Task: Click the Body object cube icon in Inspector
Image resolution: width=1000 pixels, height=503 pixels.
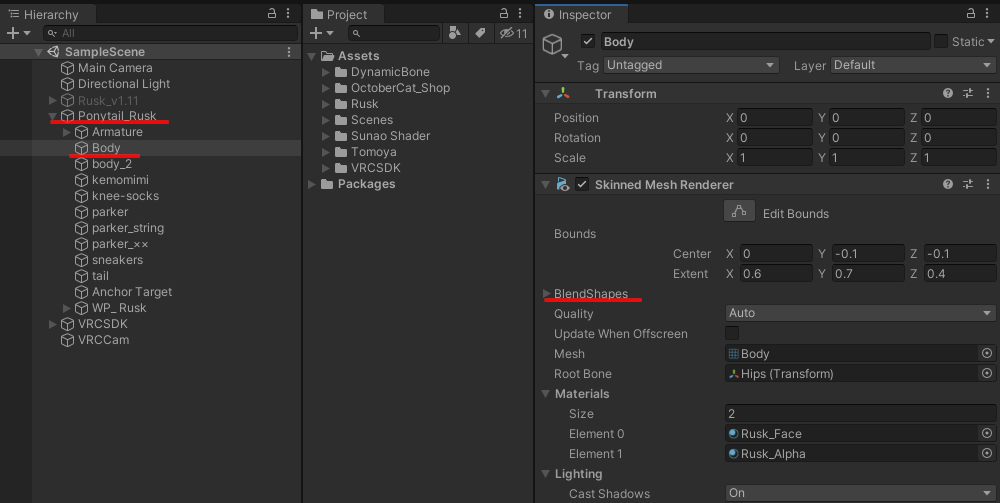Action: 552,44
